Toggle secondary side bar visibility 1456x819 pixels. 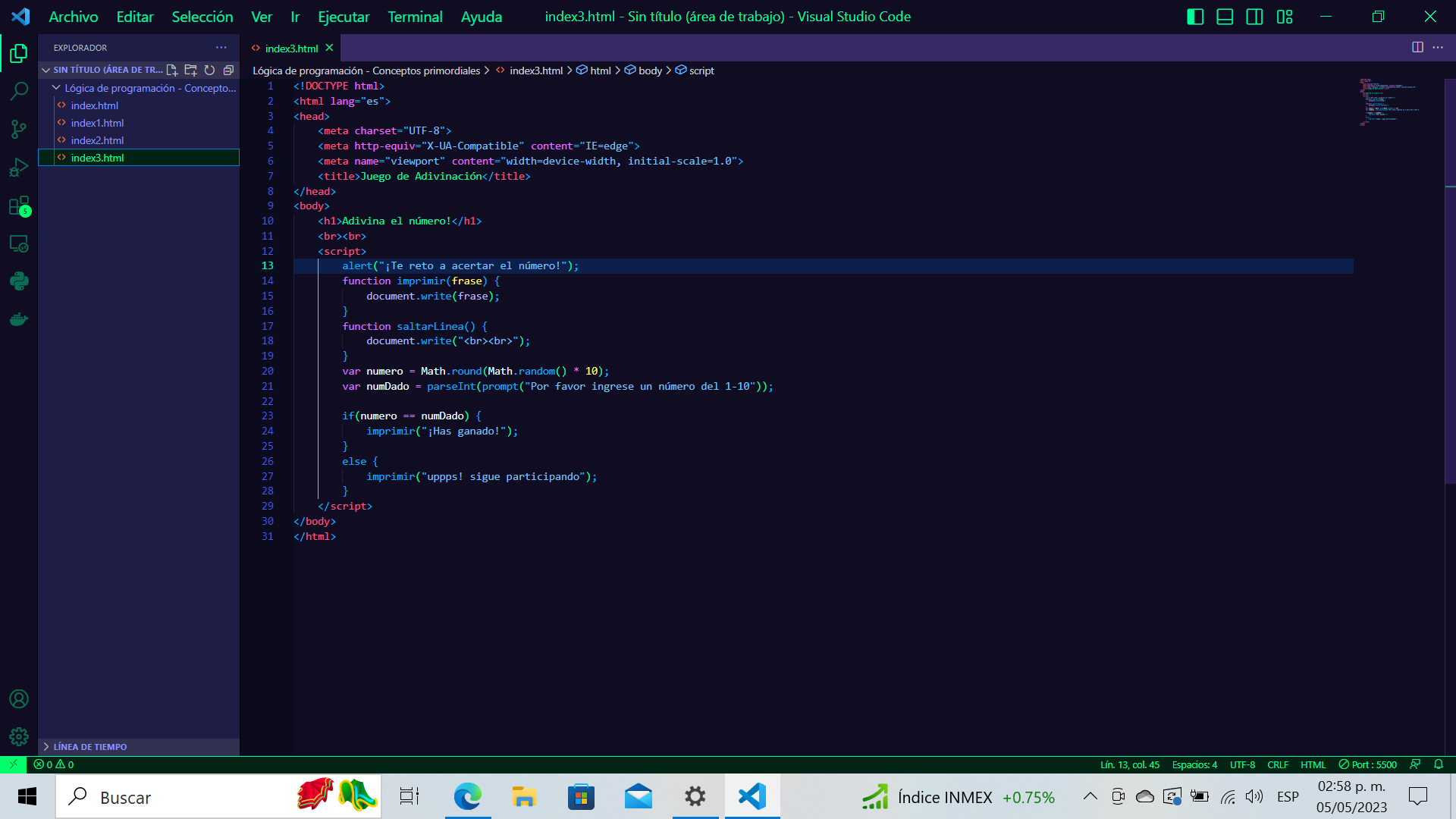(1254, 17)
